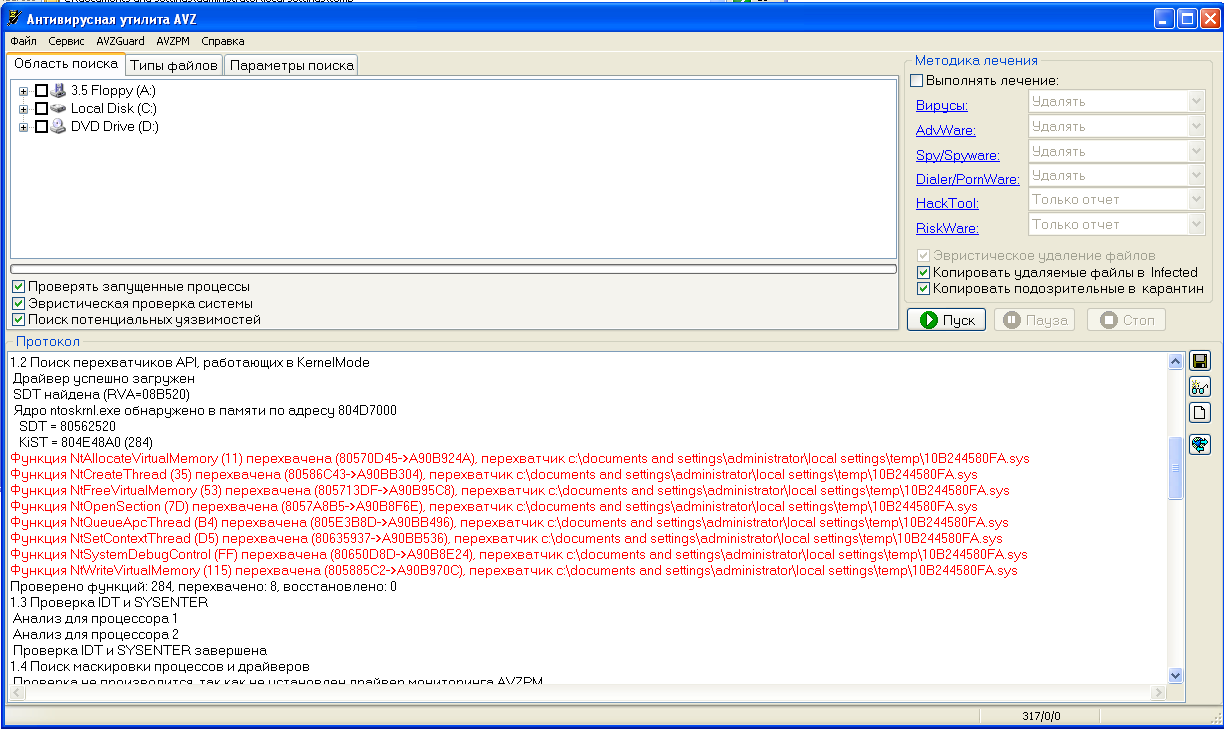Select the NtSystemDebugControl (FF) log line
Image resolution: width=1224 pixels, height=731 pixels.
pyautogui.click(x=519, y=554)
